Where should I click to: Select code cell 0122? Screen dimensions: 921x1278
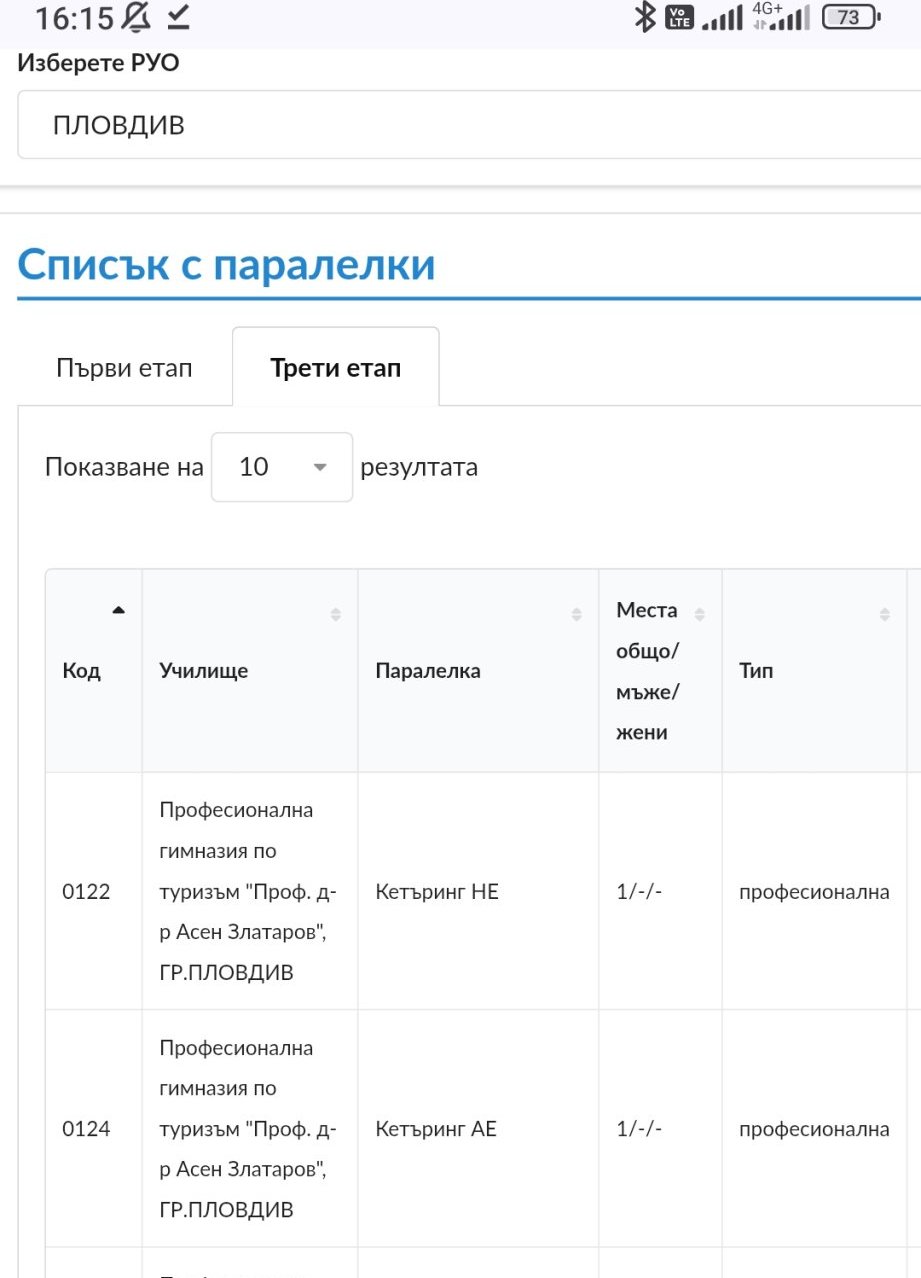[86, 892]
